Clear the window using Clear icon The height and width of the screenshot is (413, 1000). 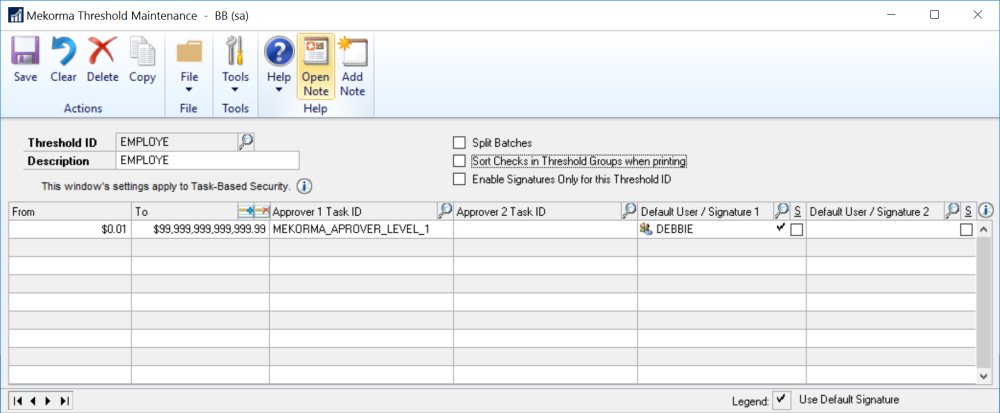63,61
